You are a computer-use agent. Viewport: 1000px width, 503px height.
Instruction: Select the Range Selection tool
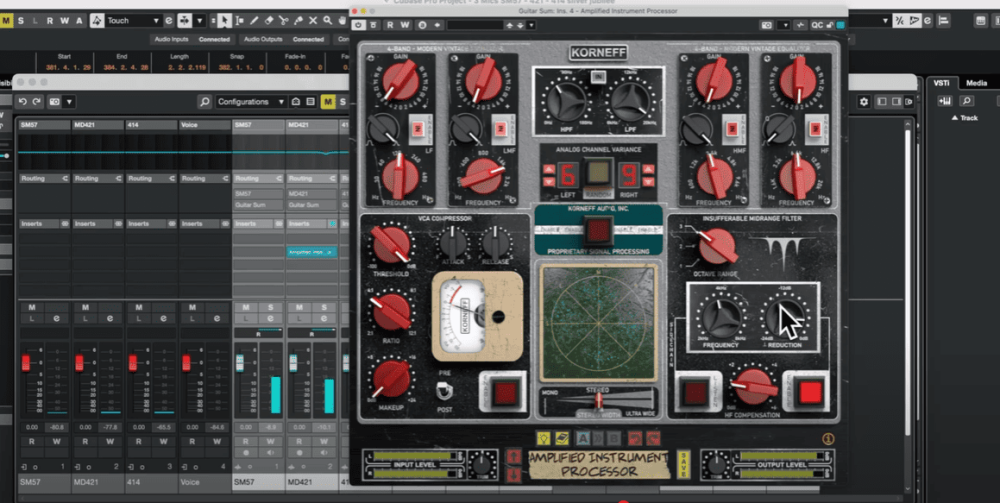(239, 20)
